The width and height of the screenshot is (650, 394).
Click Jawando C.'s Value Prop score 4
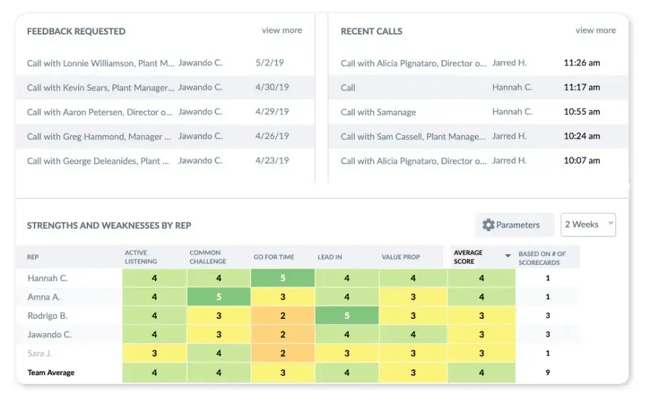(x=413, y=334)
